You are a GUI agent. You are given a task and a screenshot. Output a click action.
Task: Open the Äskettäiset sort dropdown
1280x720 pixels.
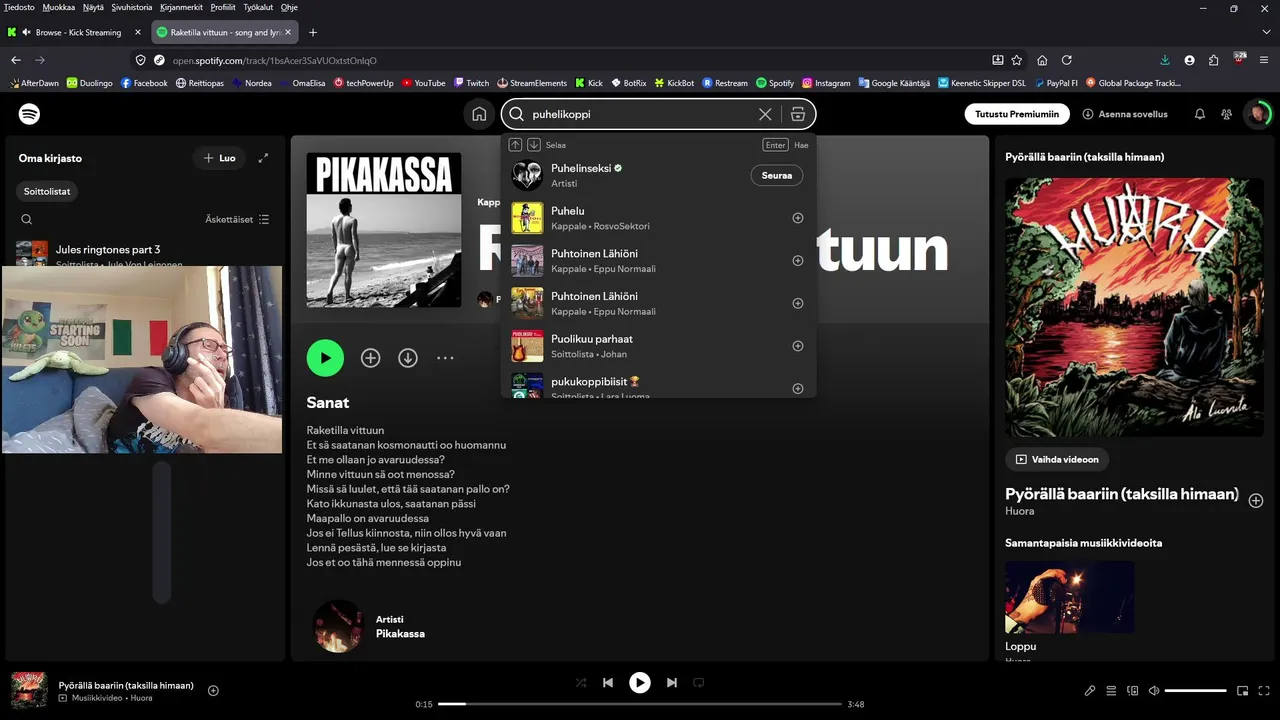click(x=237, y=219)
